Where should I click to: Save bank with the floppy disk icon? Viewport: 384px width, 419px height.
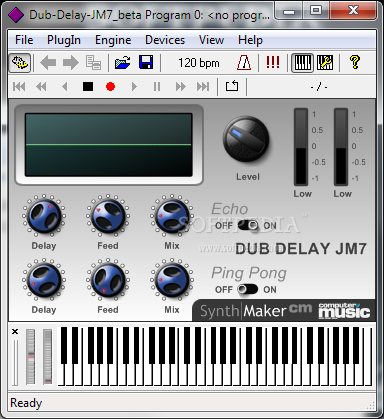(146, 63)
